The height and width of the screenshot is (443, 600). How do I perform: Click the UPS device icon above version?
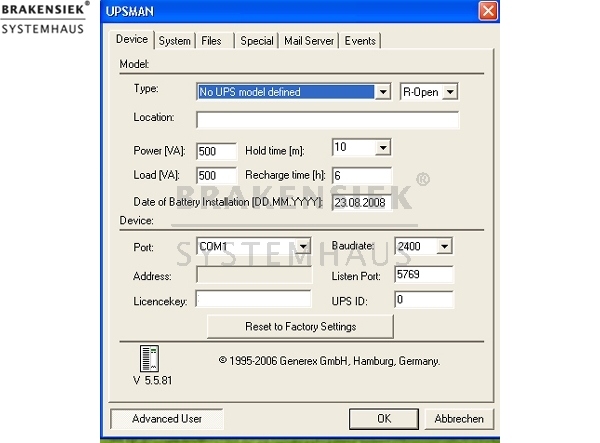(150, 358)
